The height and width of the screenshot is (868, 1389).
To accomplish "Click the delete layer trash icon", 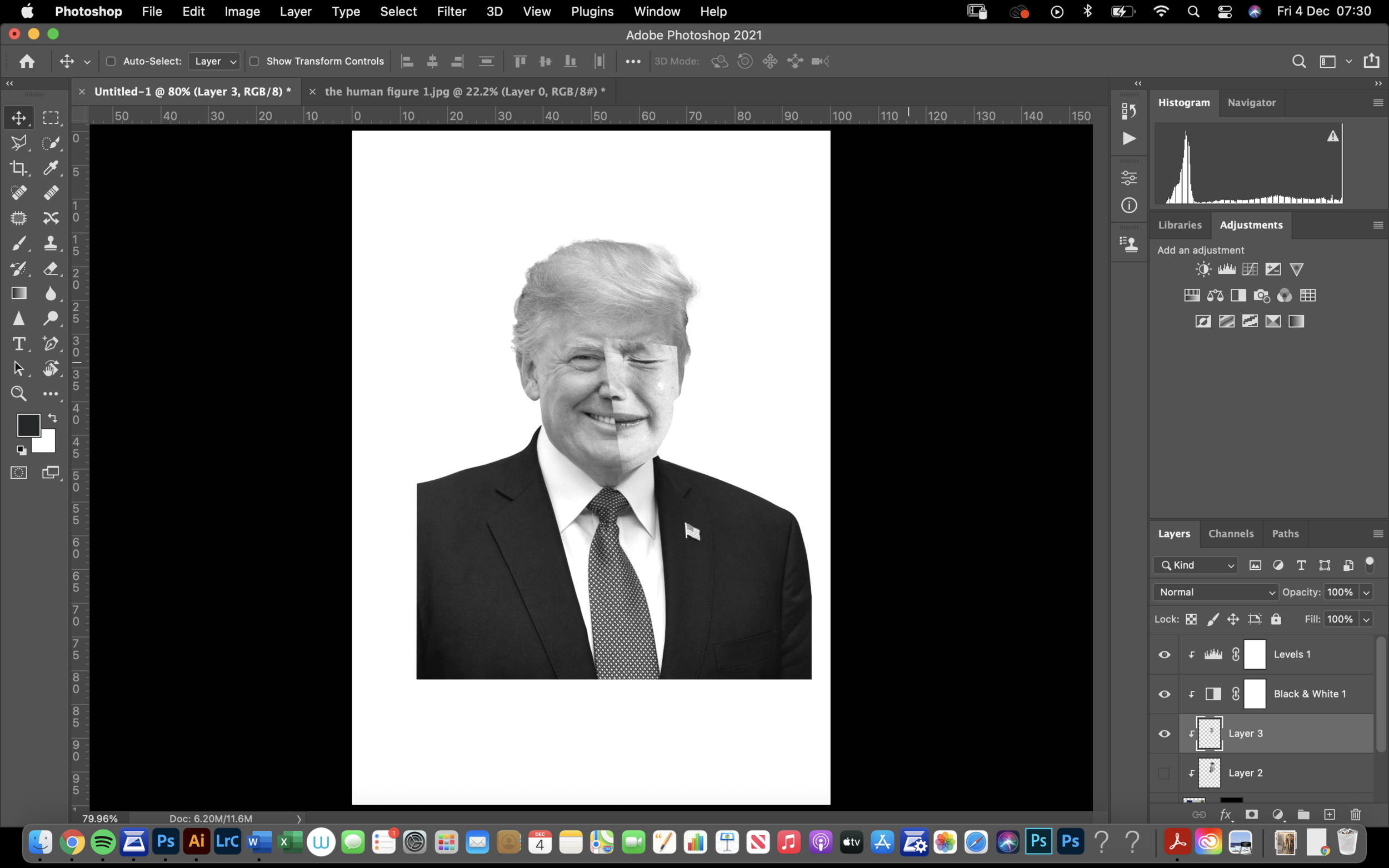I will click(1356, 815).
